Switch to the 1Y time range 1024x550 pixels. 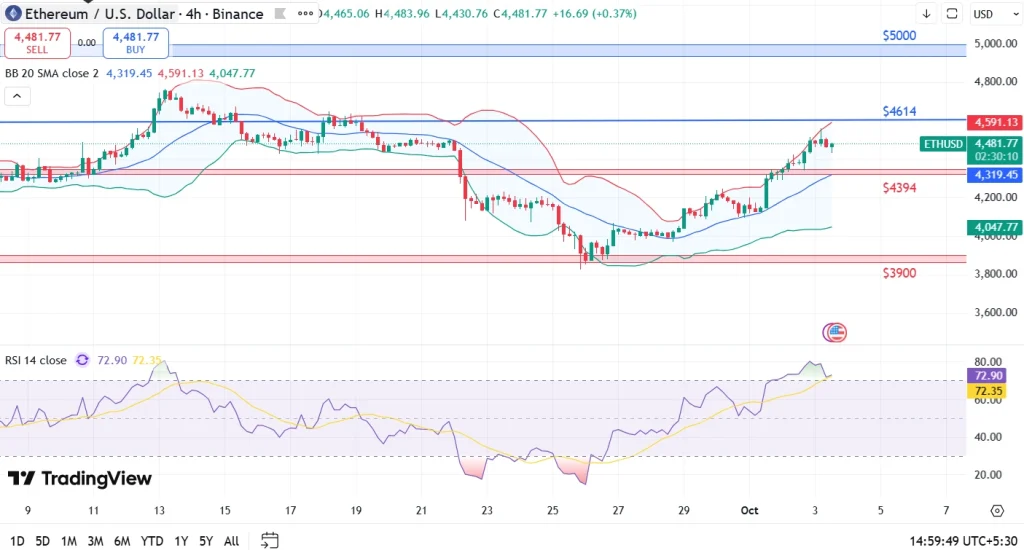click(181, 540)
